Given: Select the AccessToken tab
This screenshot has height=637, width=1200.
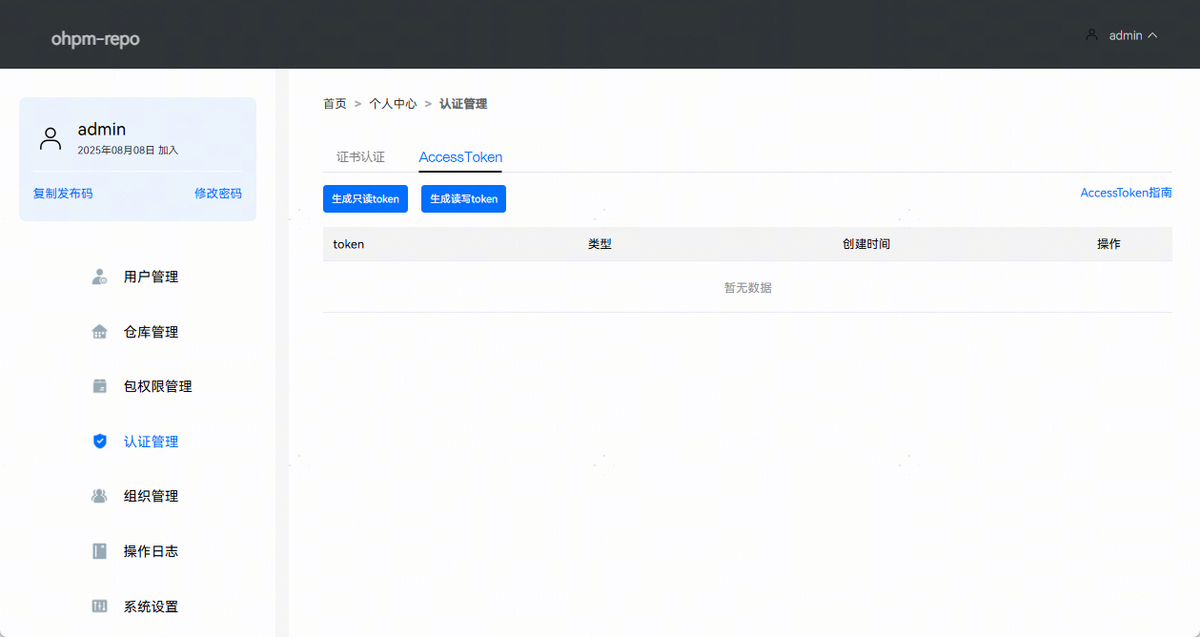Looking at the screenshot, I should 460,157.
